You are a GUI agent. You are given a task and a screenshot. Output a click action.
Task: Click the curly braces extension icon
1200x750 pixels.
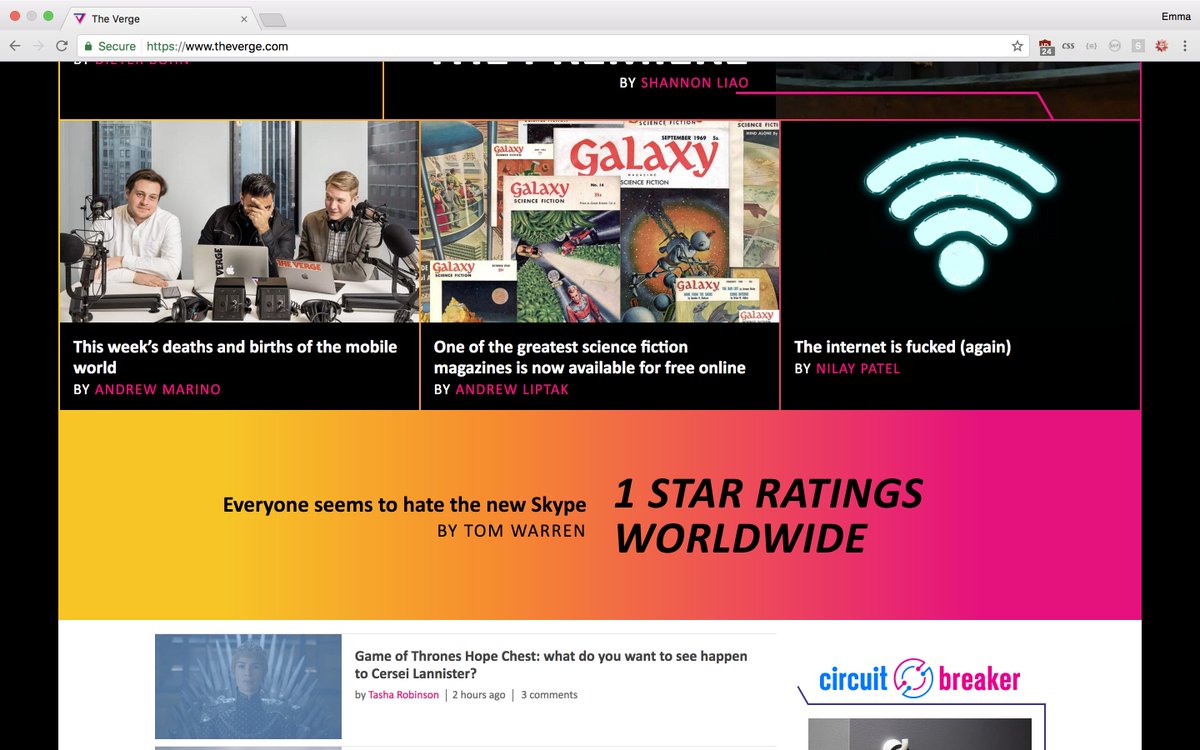(1091, 46)
